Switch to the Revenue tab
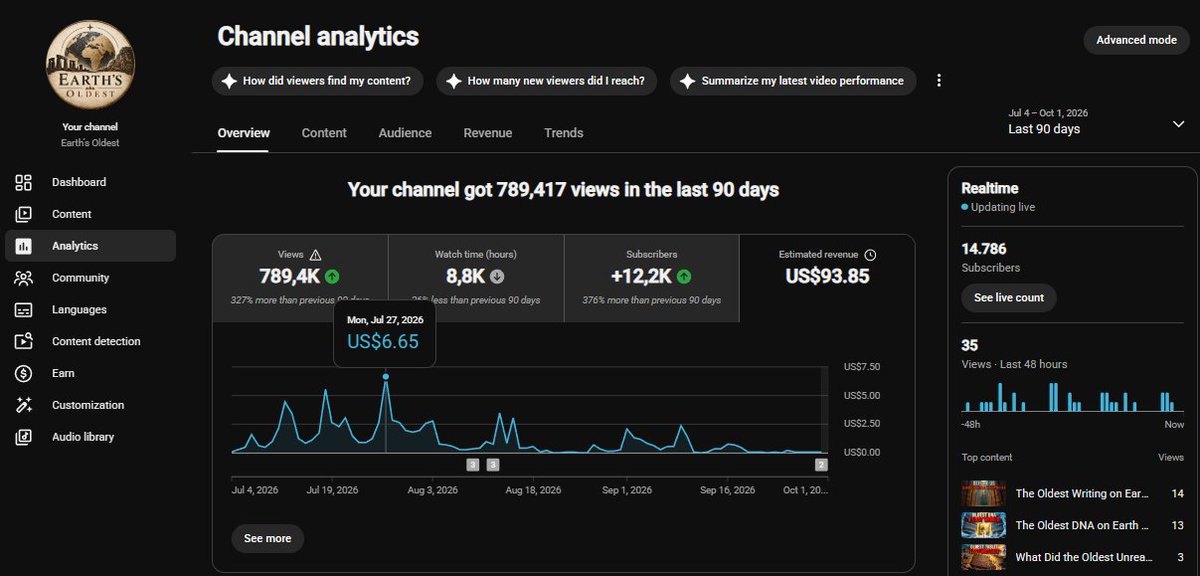The height and width of the screenshot is (576, 1200). [488, 133]
